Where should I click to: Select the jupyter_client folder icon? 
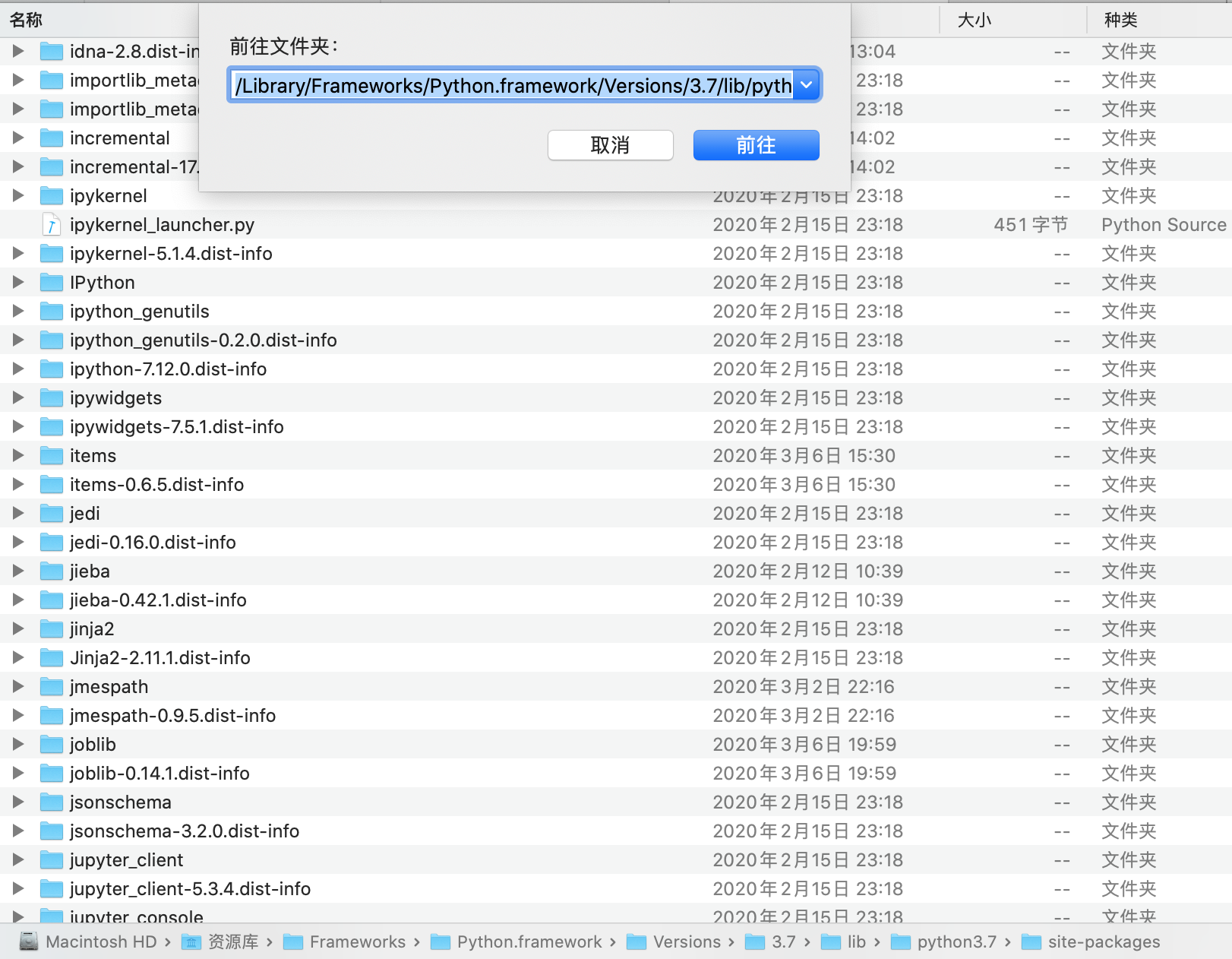[50, 859]
